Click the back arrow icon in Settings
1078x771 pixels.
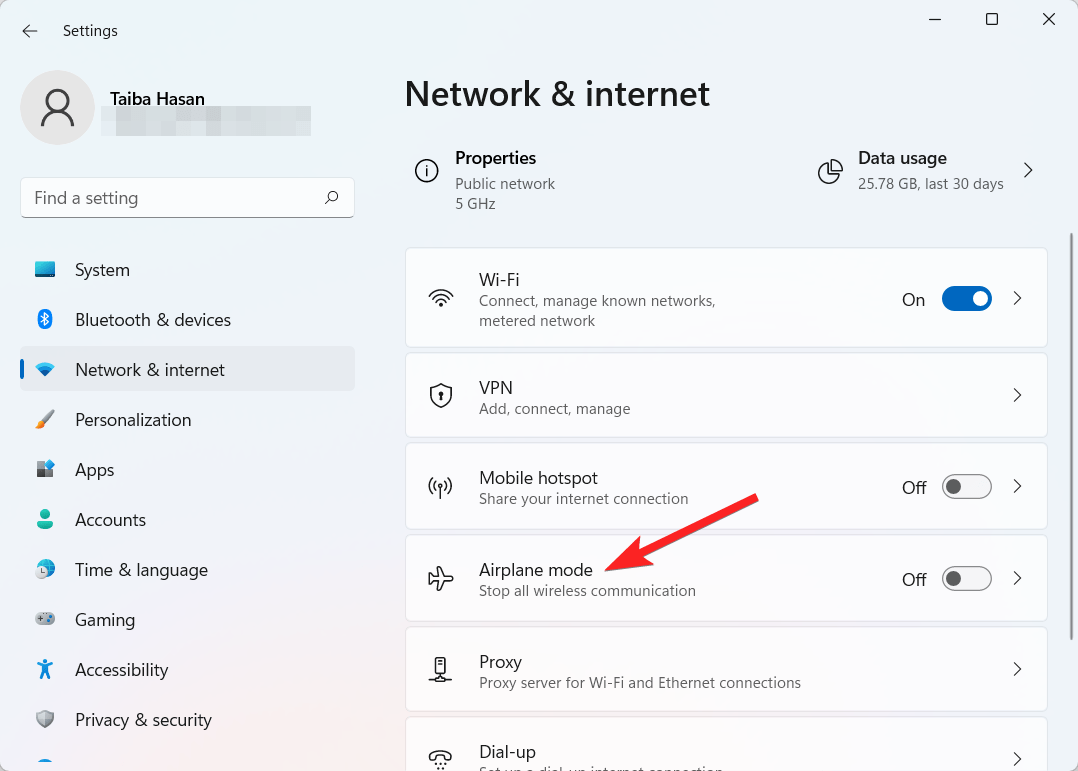[30, 31]
